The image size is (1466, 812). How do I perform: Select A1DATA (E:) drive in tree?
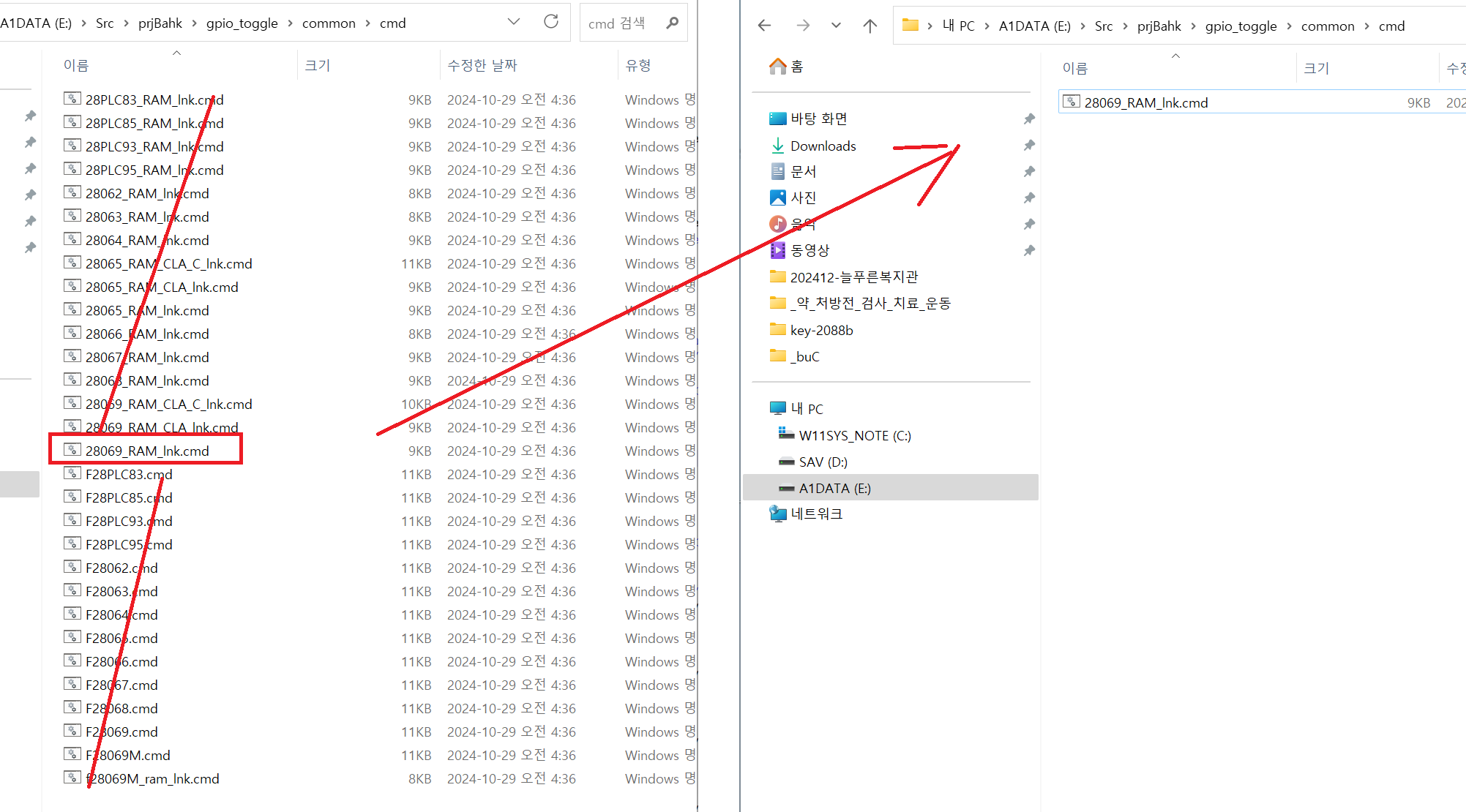click(x=834, y=488)
